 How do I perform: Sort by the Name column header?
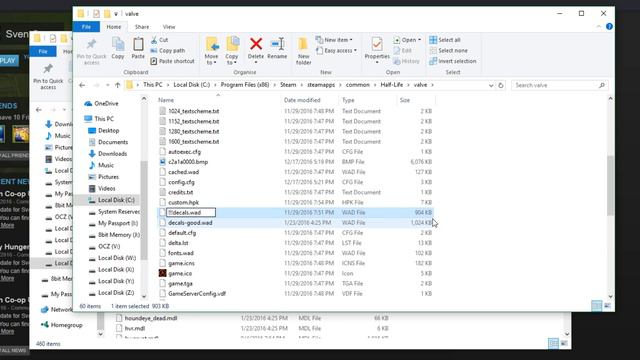point(166,100)
